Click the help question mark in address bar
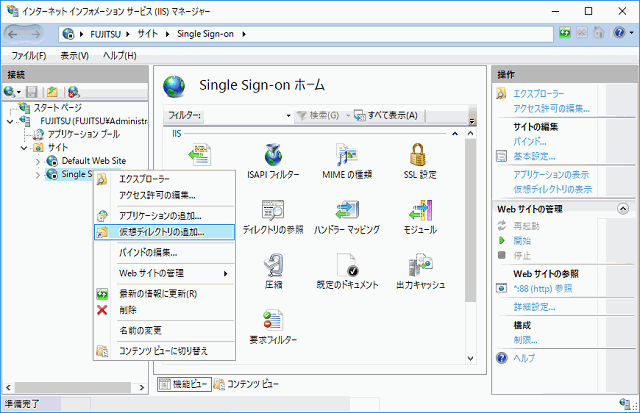Image resolution: width=640 pixels, height=413 pixels. 619,33
